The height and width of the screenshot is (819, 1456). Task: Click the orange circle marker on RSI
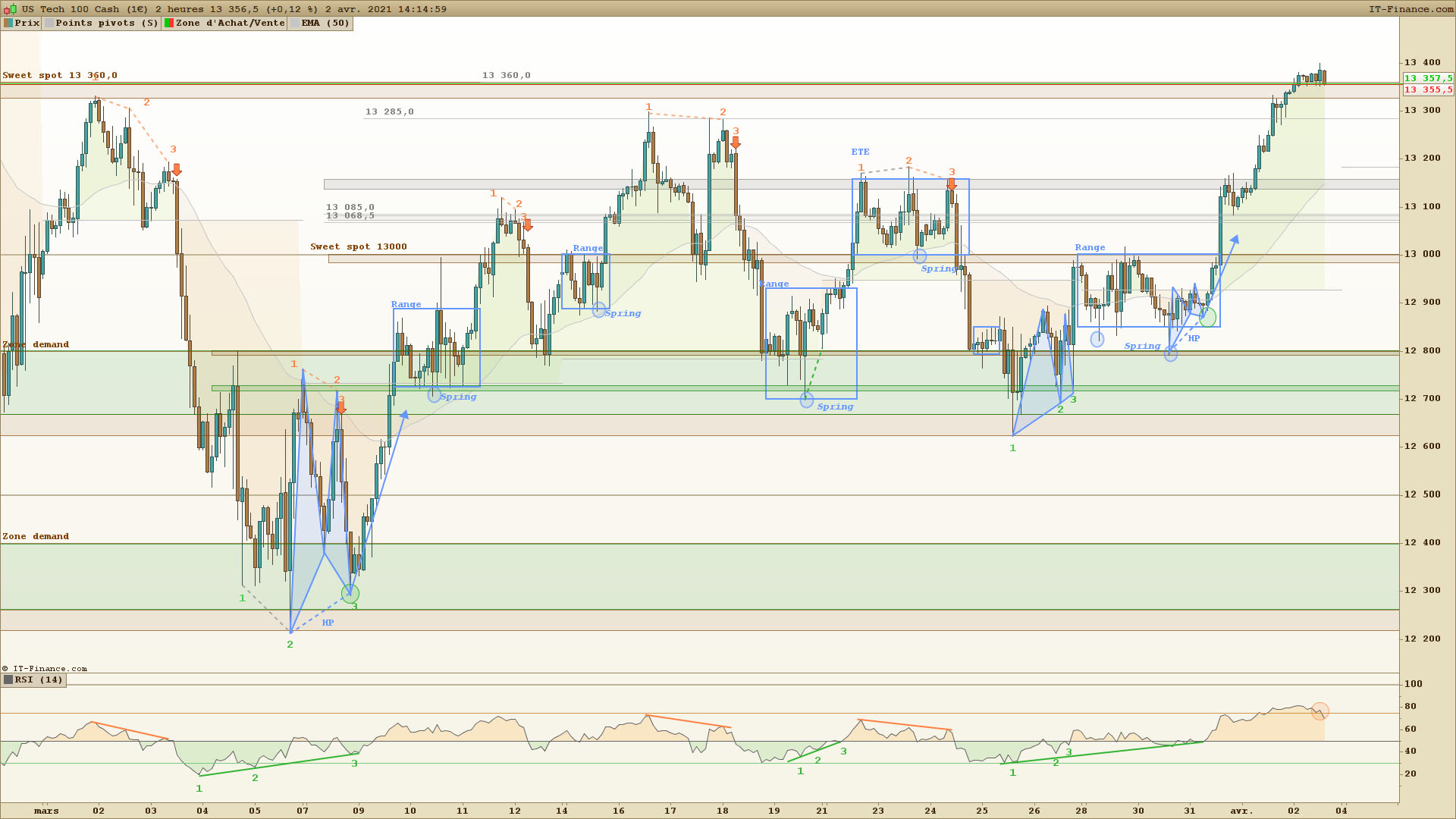pos(1320,711)
